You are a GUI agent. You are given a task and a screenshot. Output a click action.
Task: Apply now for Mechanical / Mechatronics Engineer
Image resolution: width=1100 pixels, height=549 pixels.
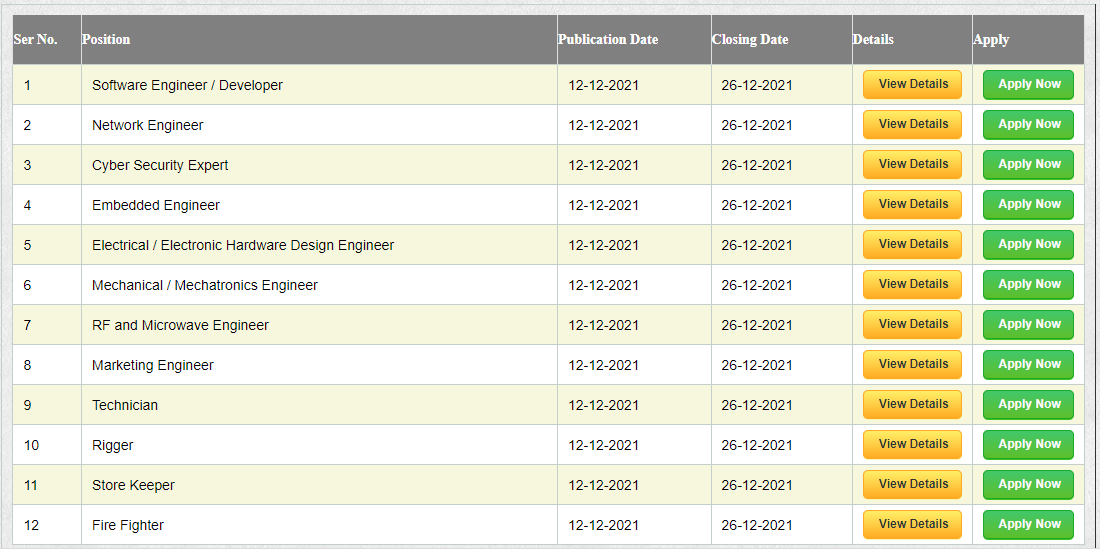coord(1028,285)
